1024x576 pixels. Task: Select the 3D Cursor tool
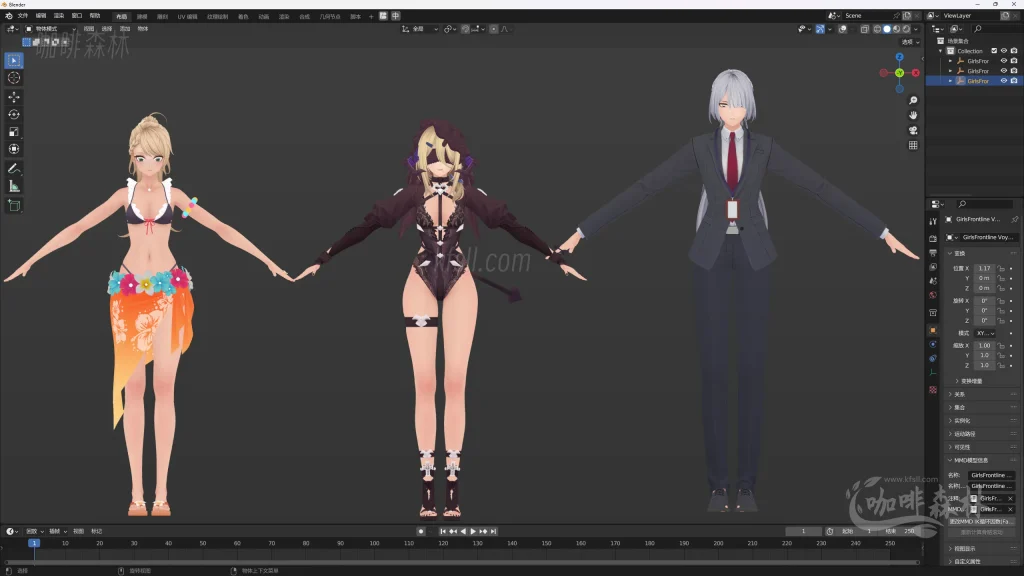(14, 78)
